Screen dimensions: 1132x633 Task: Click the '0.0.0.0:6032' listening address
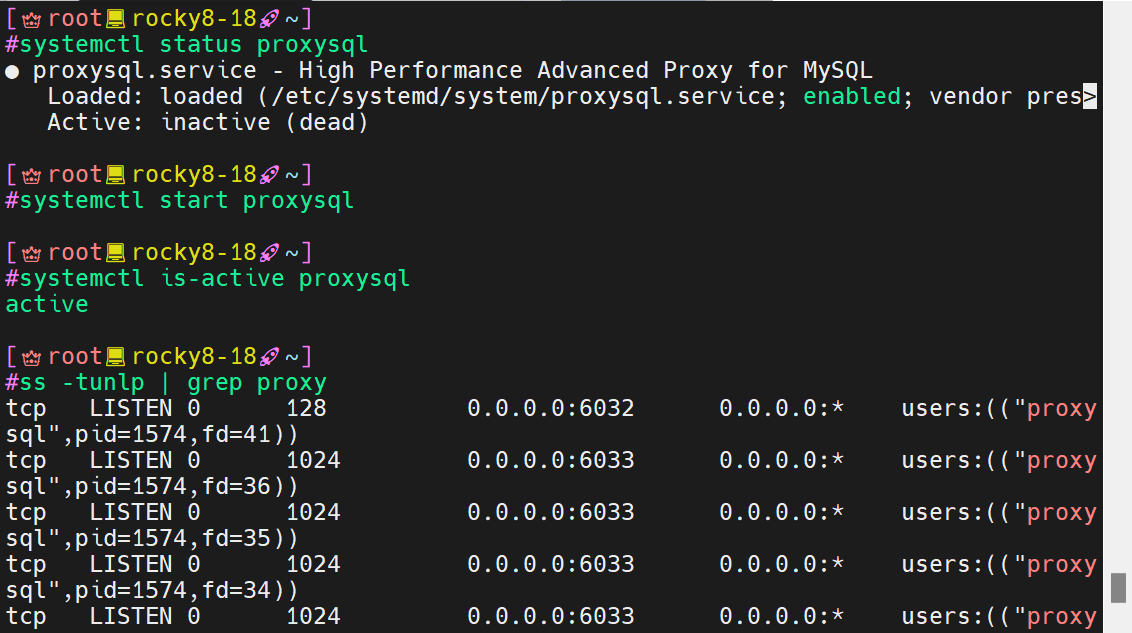coord(550,408)
